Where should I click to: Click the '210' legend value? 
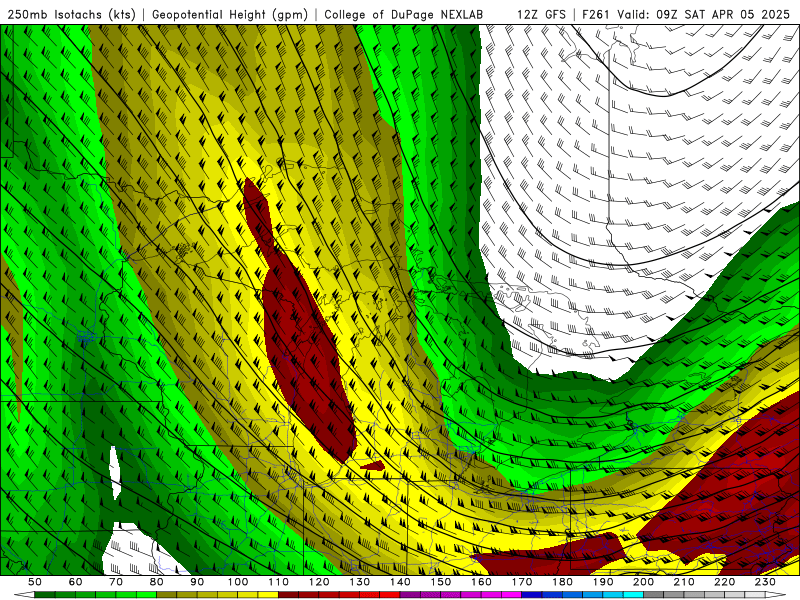pyautogui.click(x=684, y=582)
